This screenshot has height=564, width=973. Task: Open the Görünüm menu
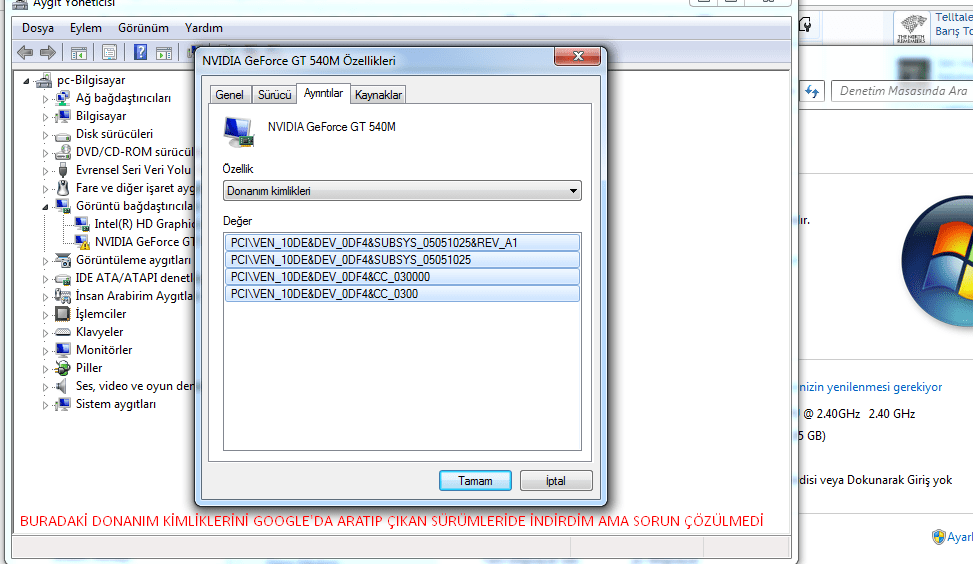pos(143,28)
